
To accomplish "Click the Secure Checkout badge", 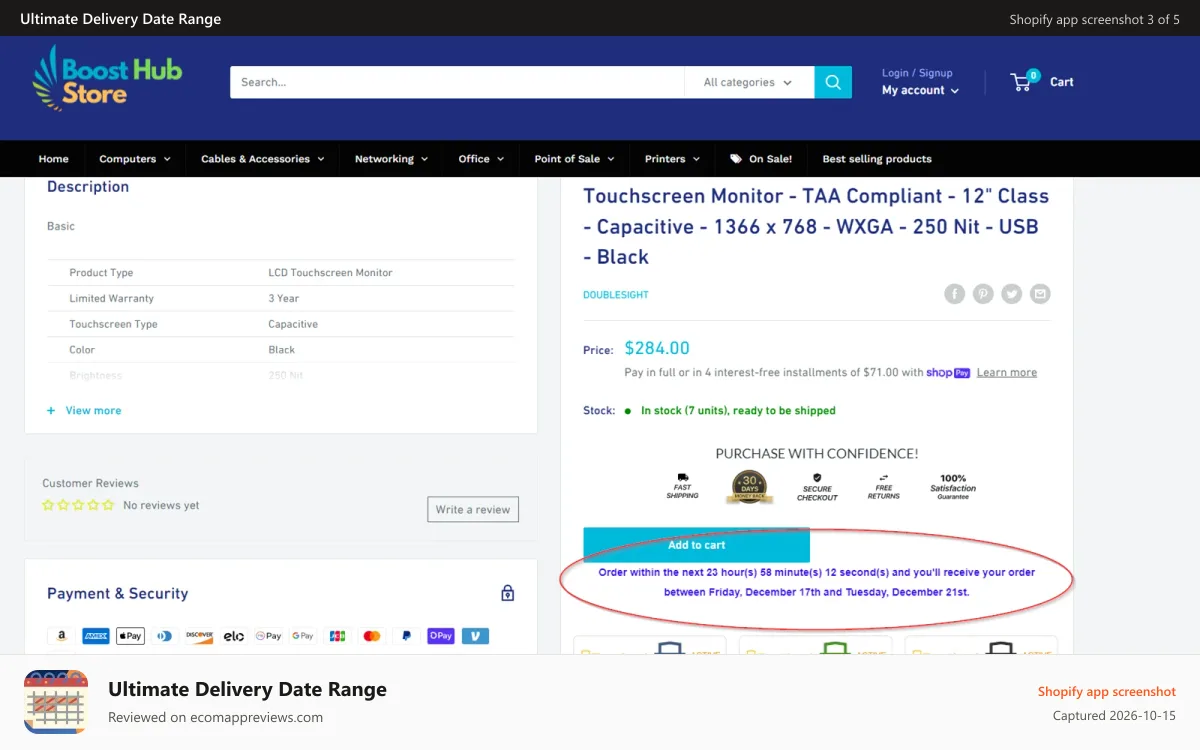I will tap(817, 487).
